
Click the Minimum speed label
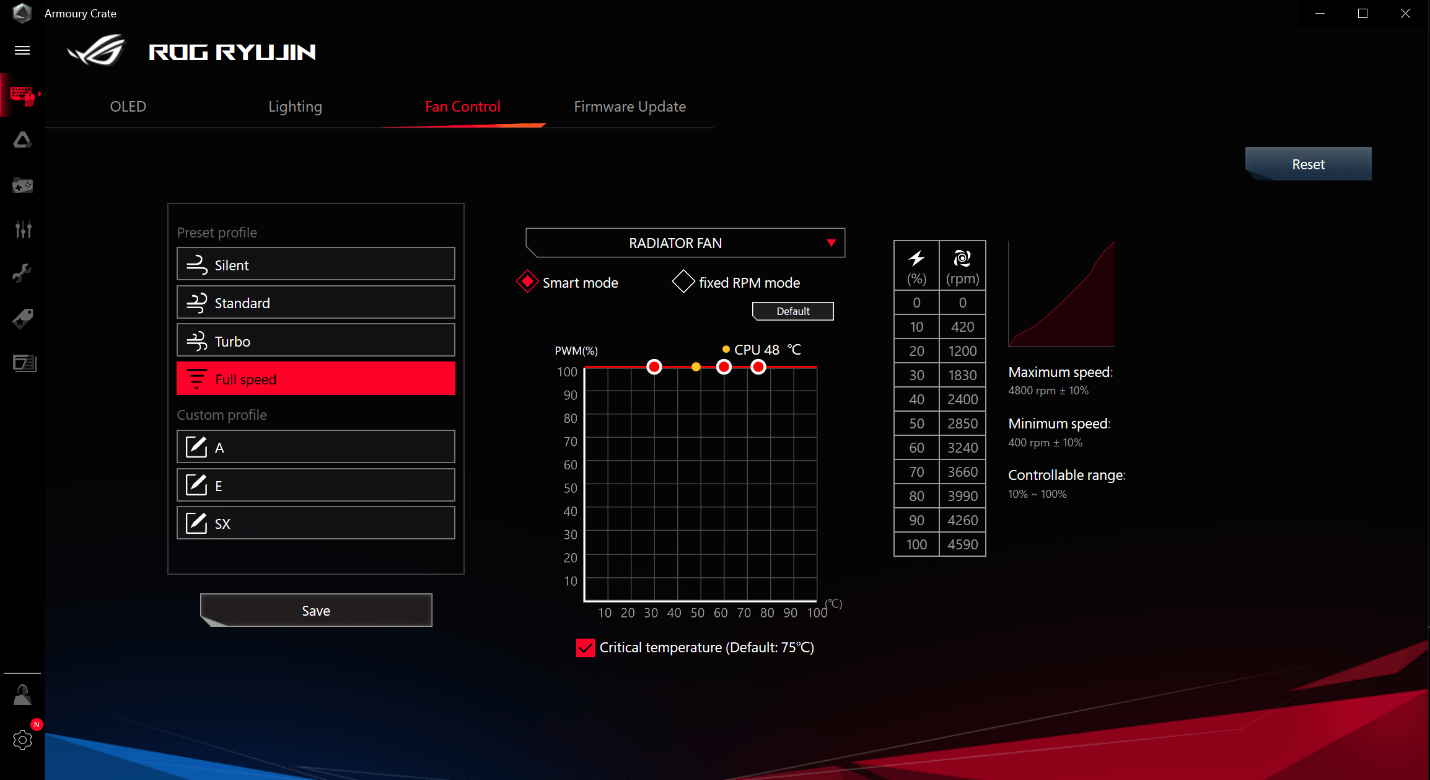point(1059,423)
